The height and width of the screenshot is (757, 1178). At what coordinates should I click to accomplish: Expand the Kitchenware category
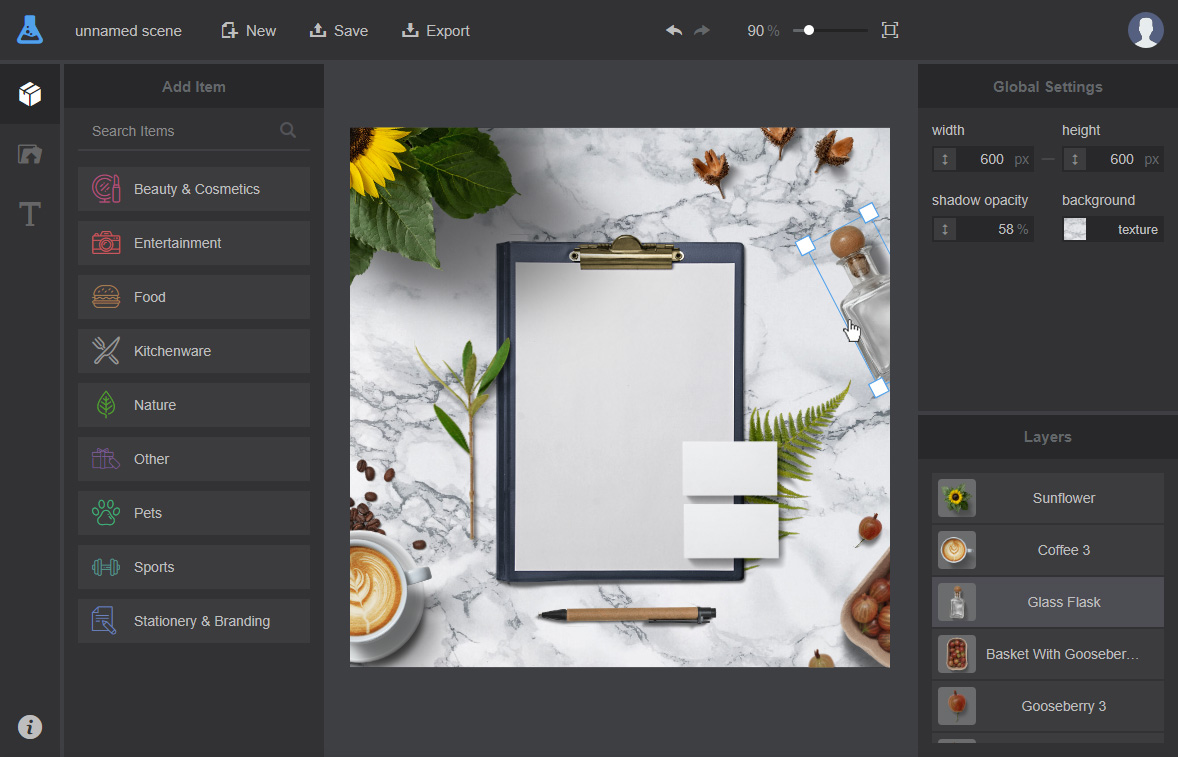(194, 351)
